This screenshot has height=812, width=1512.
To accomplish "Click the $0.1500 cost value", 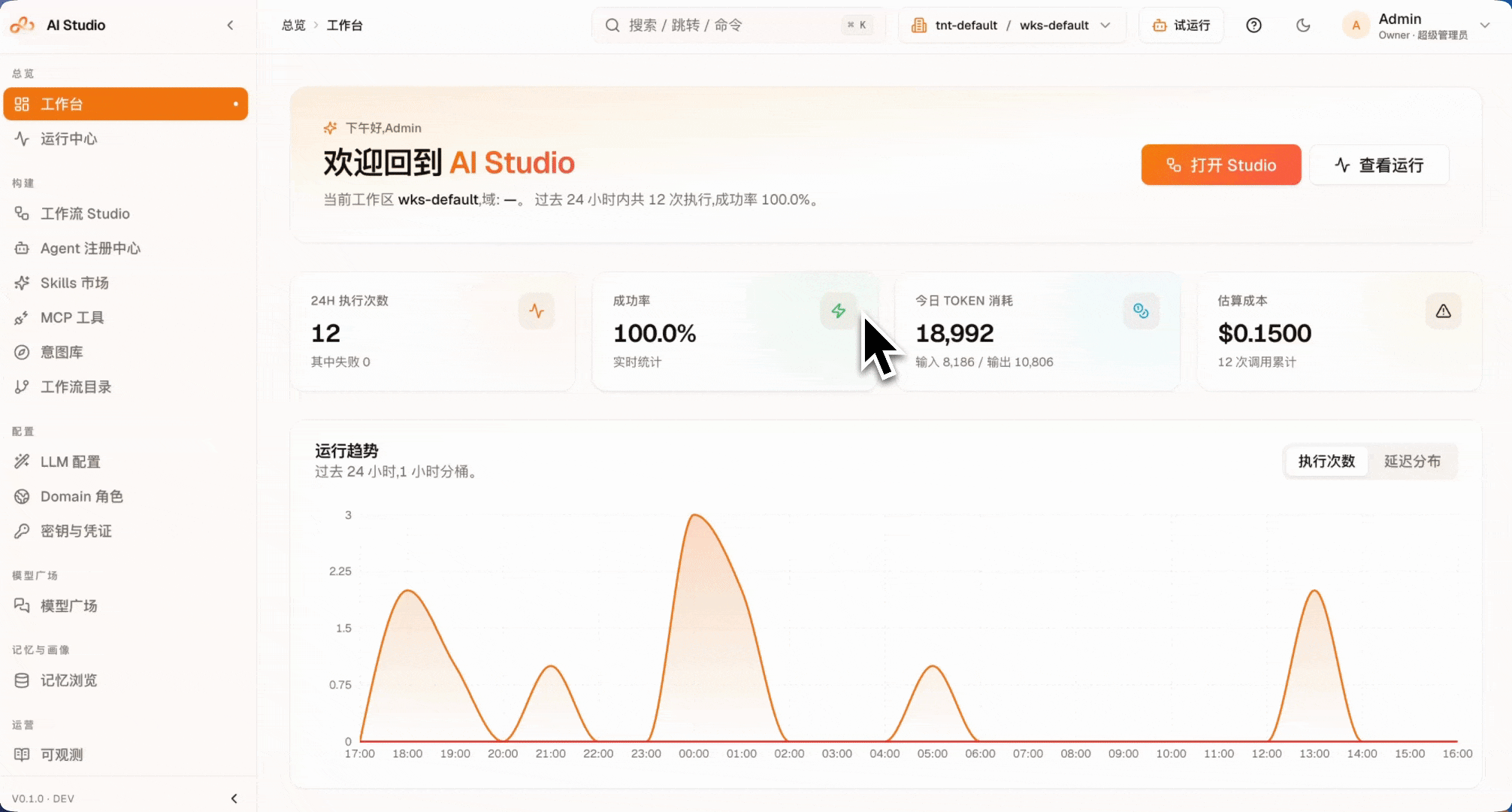I will [x=1265, y=333].
